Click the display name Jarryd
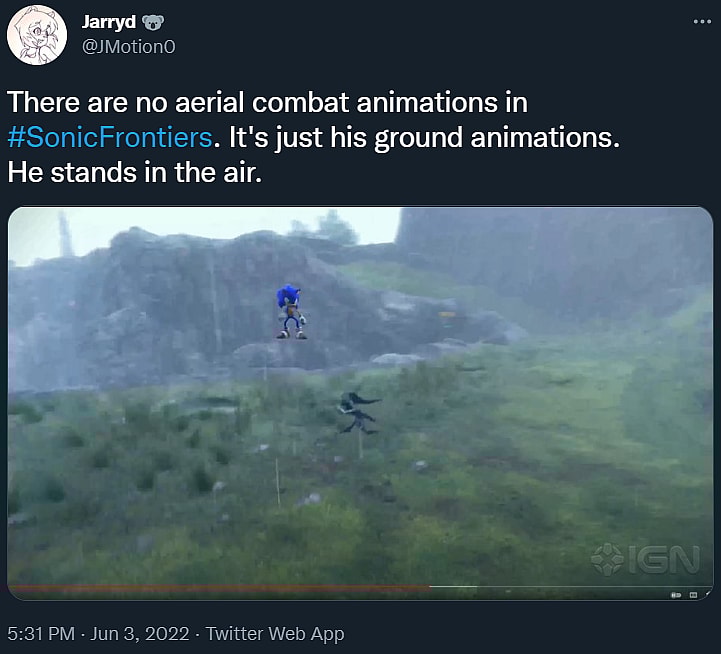Image resolution: width=721 pixels, height=654 pixels. click(108, 22)
